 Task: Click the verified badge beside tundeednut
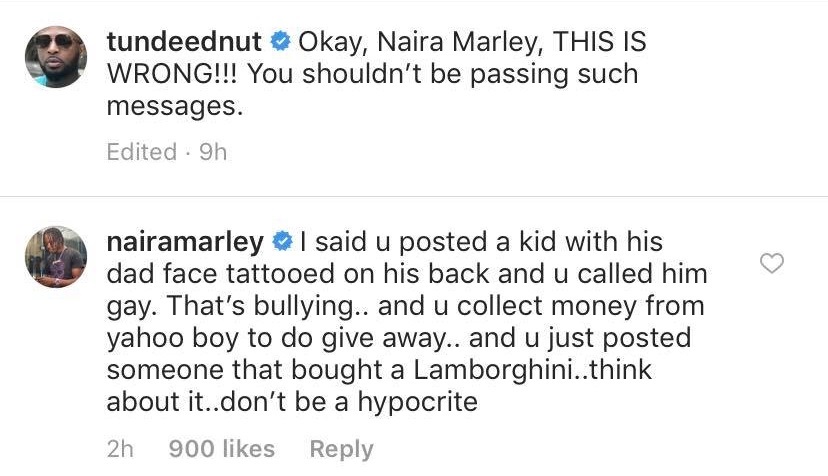click(282, 42)
